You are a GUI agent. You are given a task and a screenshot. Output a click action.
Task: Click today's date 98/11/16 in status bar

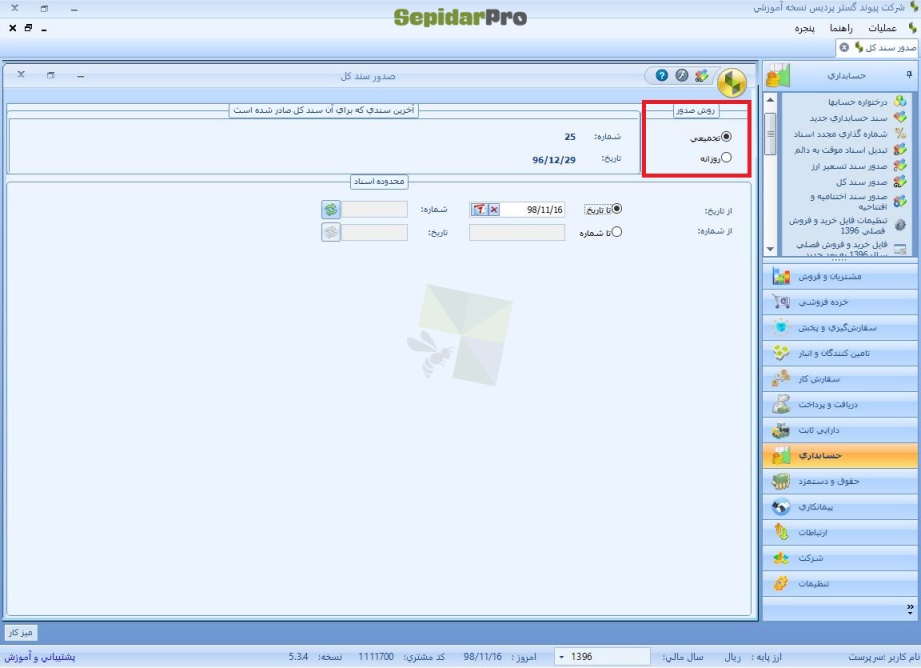(x=483, y=657)
